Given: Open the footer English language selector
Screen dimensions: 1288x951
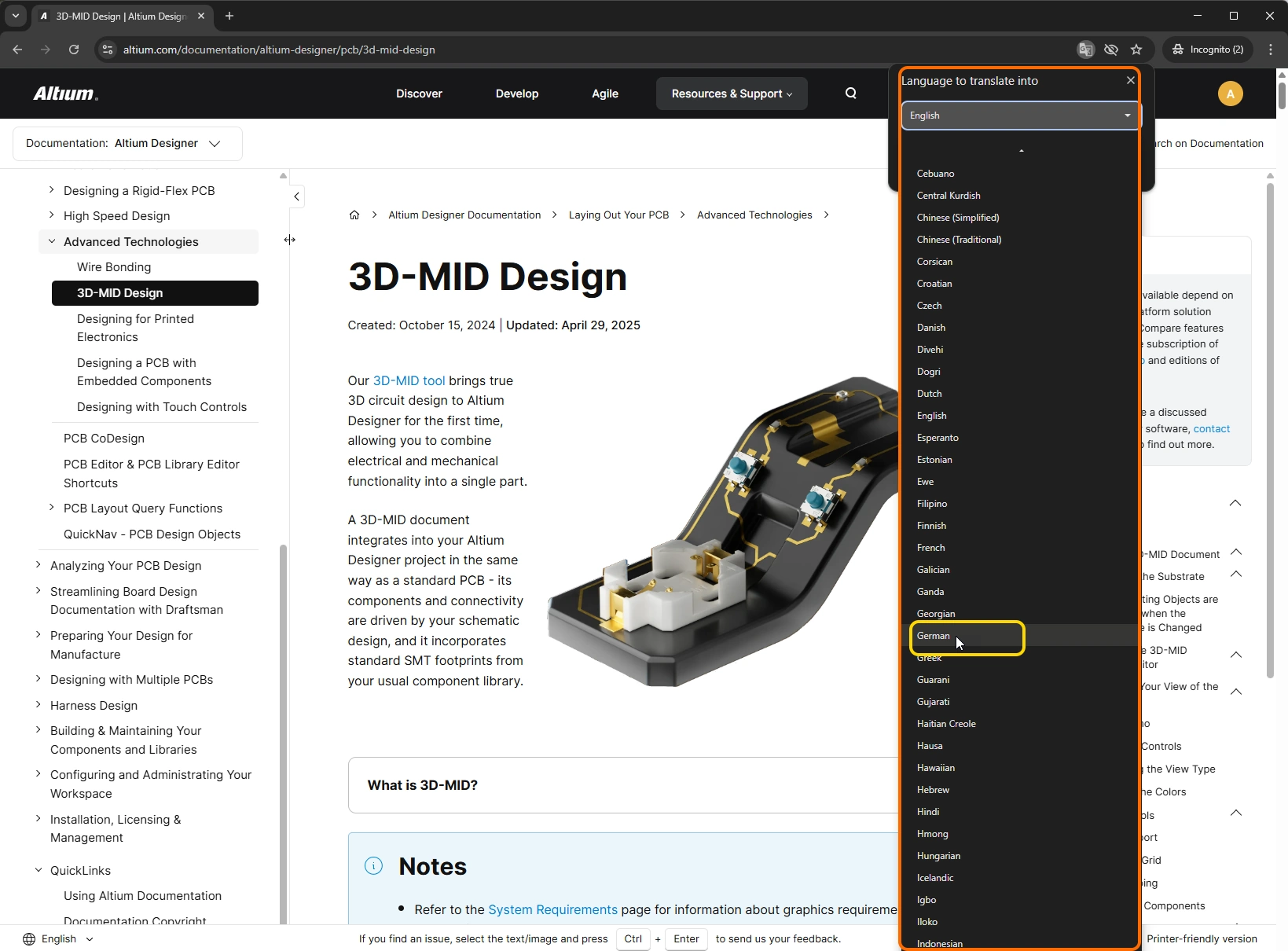Looking at the screenshot, I should [59, 938].
